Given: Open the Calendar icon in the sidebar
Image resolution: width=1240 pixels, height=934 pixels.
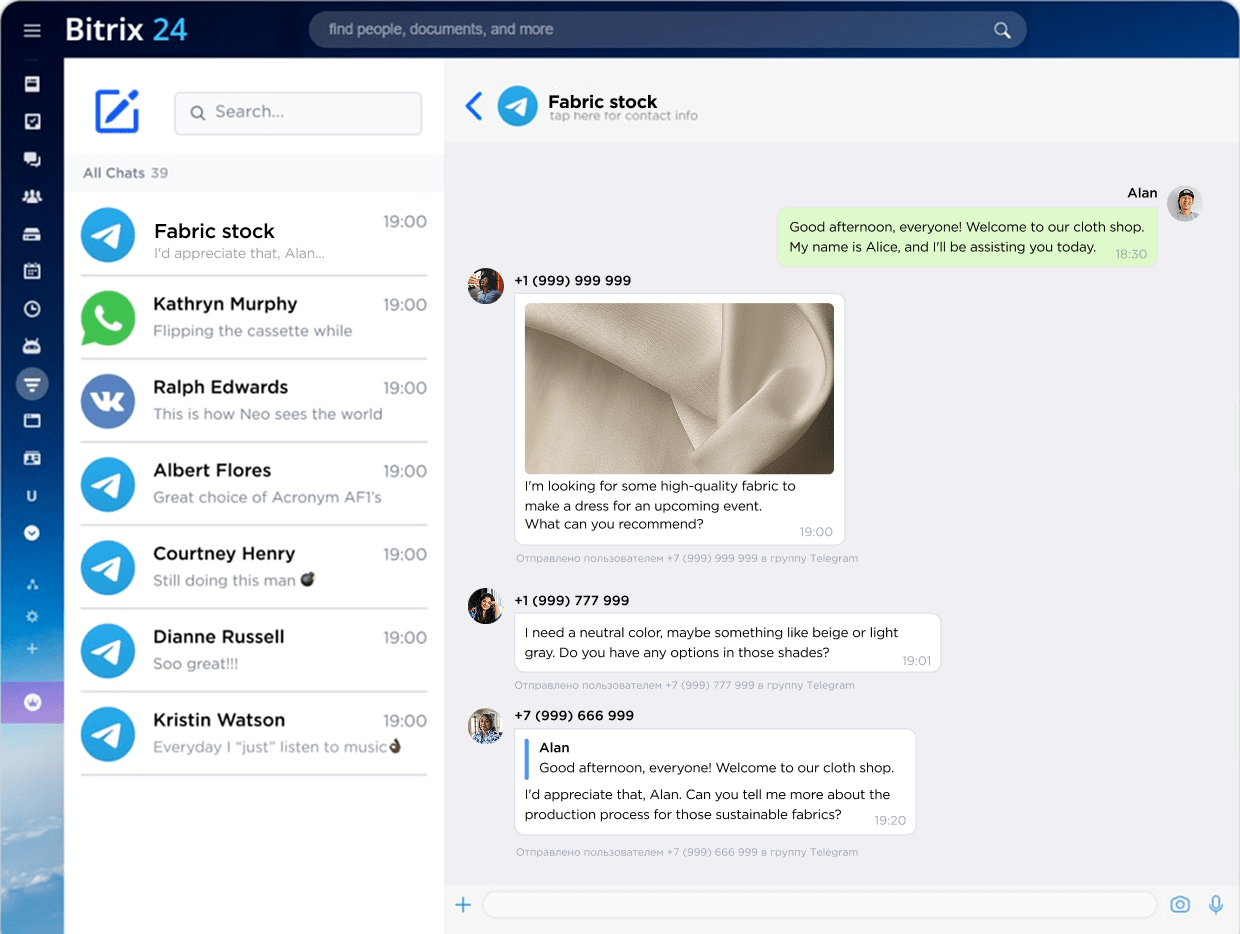Looking at the screenshot, I should pyautogui.click(x=32, y=270).
